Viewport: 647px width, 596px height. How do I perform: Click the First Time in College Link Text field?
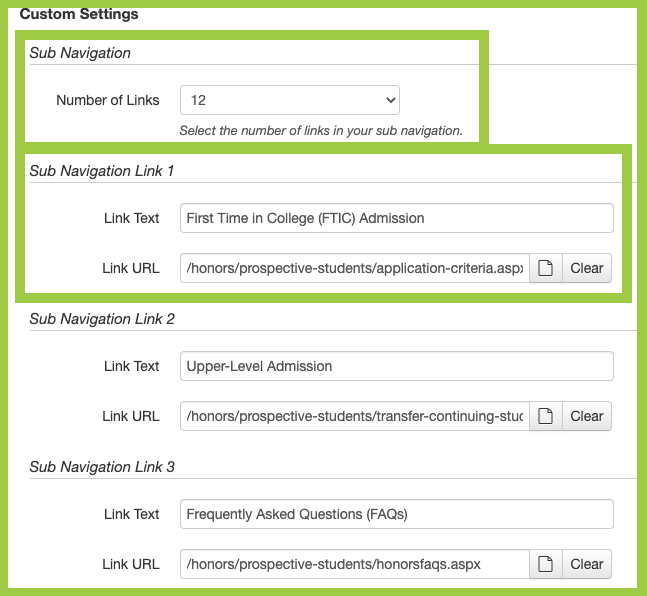396,218
